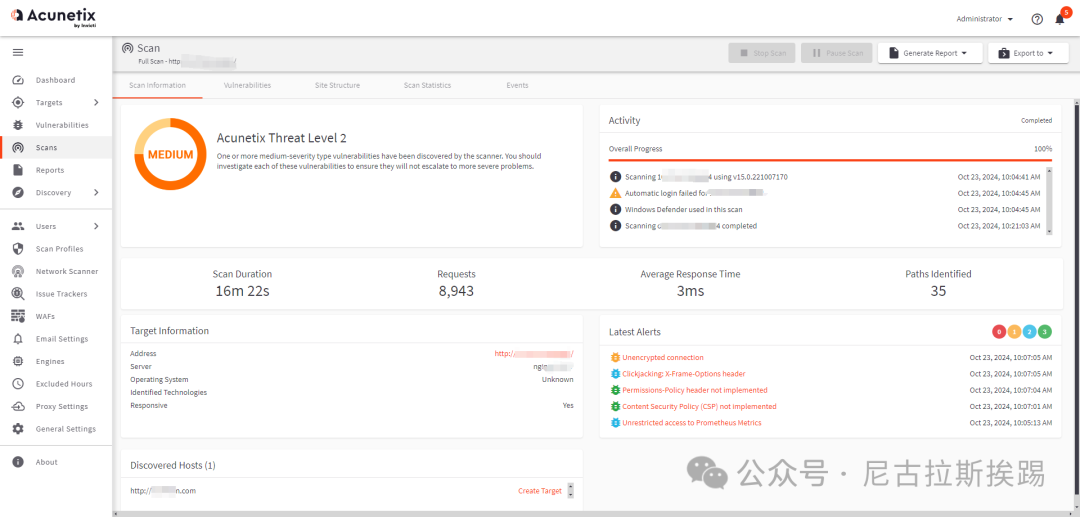Click the orange medium-severity count badge

[x=1015, y=332]
